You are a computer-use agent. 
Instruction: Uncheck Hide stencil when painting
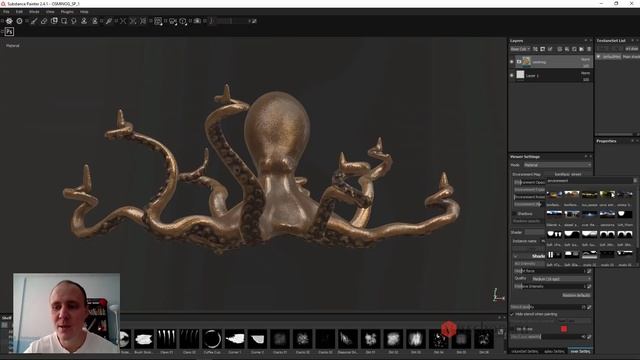[x=512, y=314]
